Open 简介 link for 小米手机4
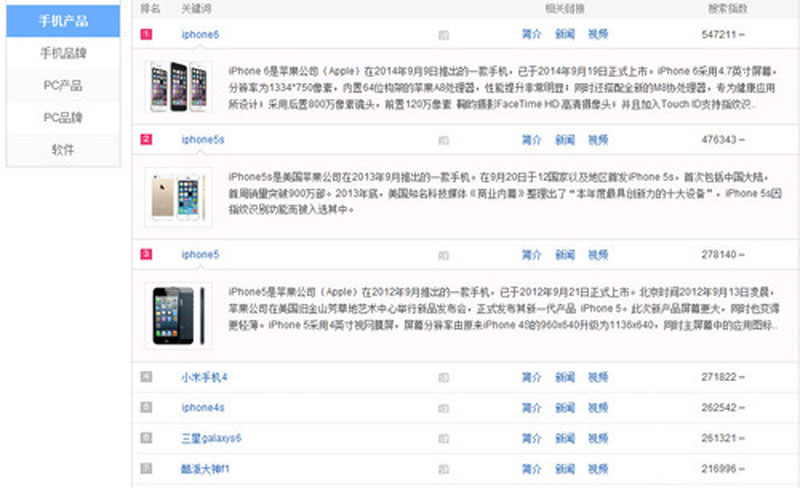 531,377
